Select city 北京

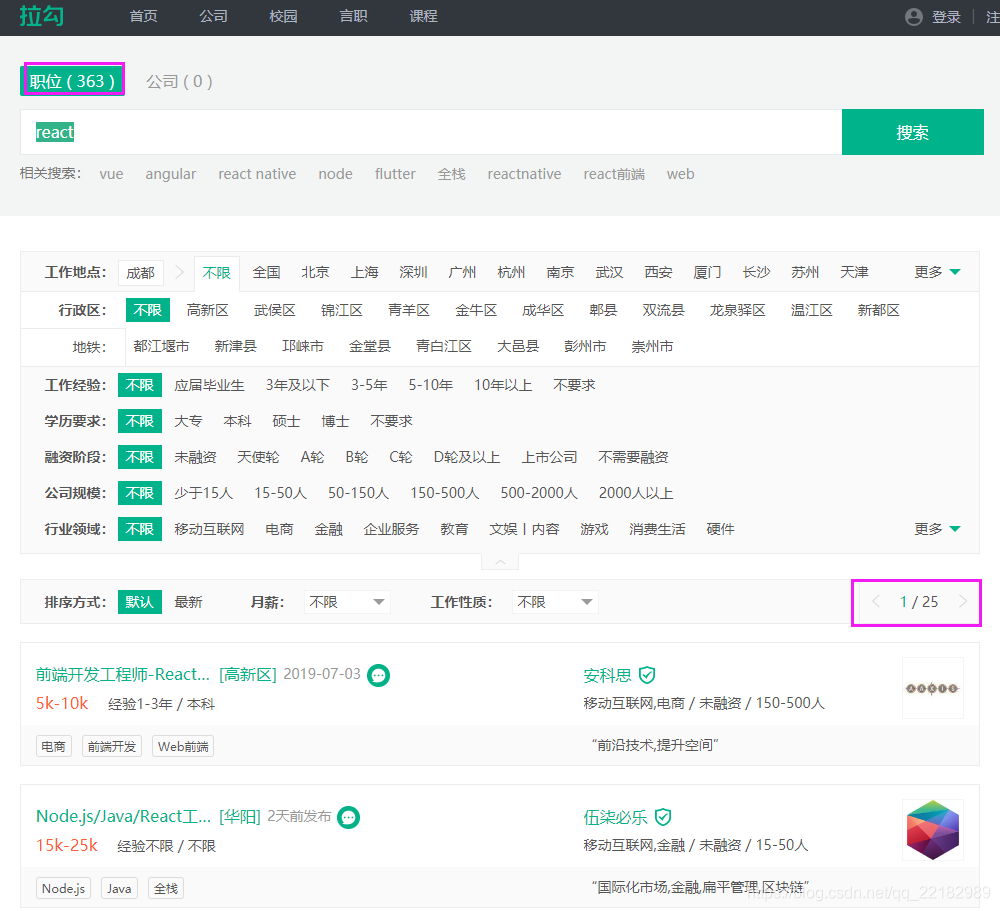click(x=315, y=272)
